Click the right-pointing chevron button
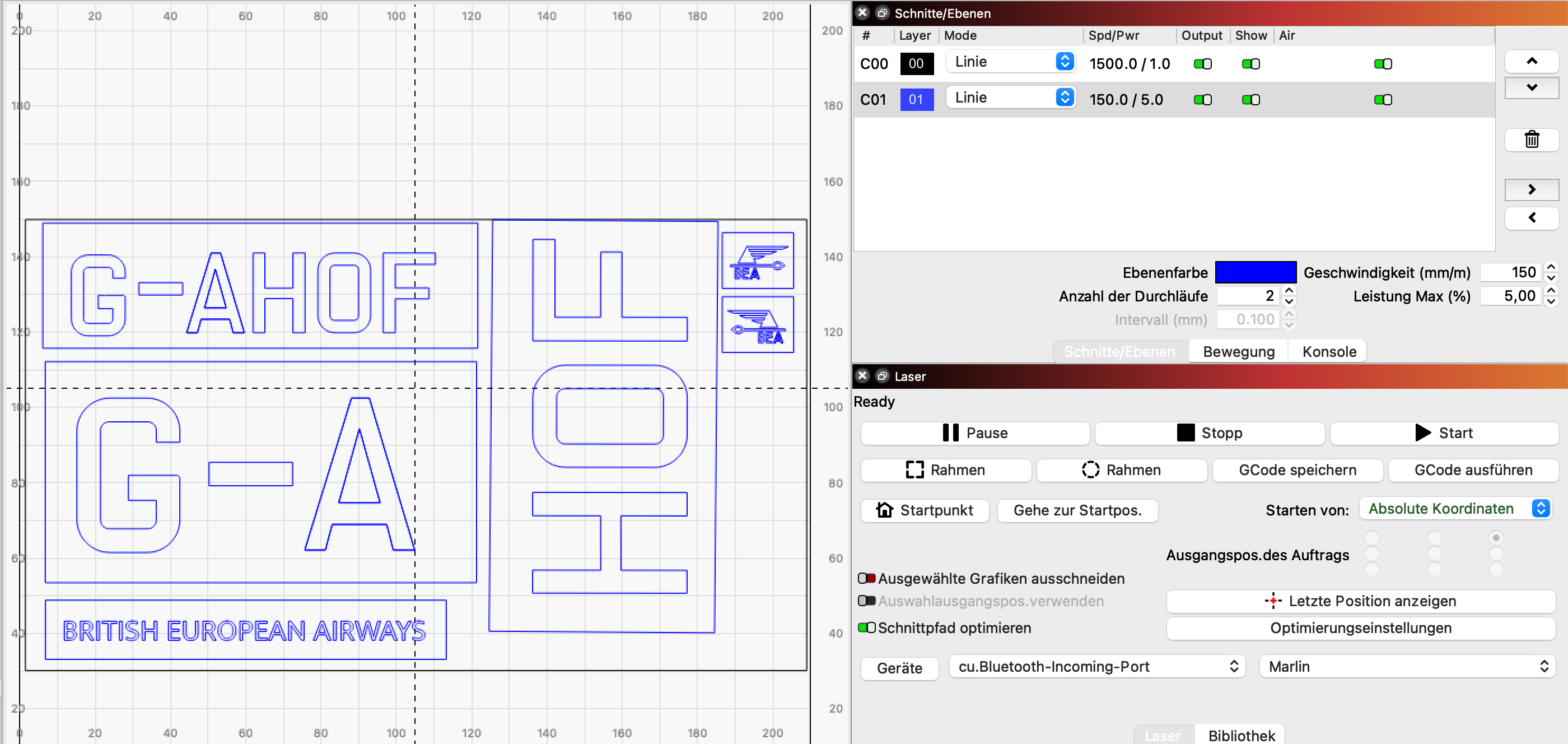Viewport: 1568px width, 744px height. click(1532, 190)
